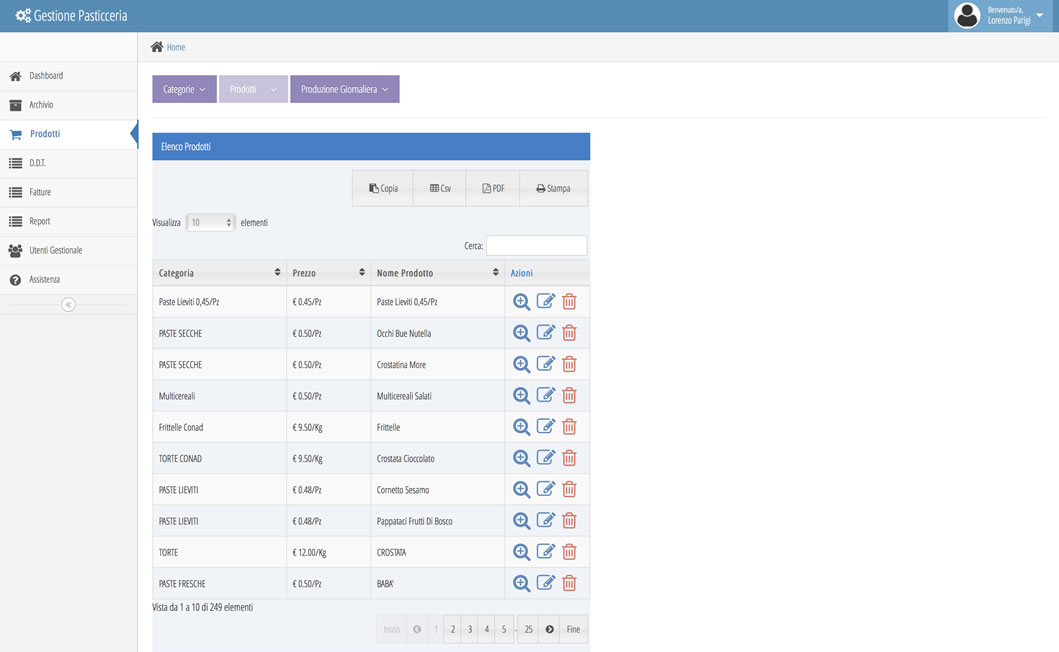
Task: Delete the Frittelle product via trash icon
Action: [569, 427]
